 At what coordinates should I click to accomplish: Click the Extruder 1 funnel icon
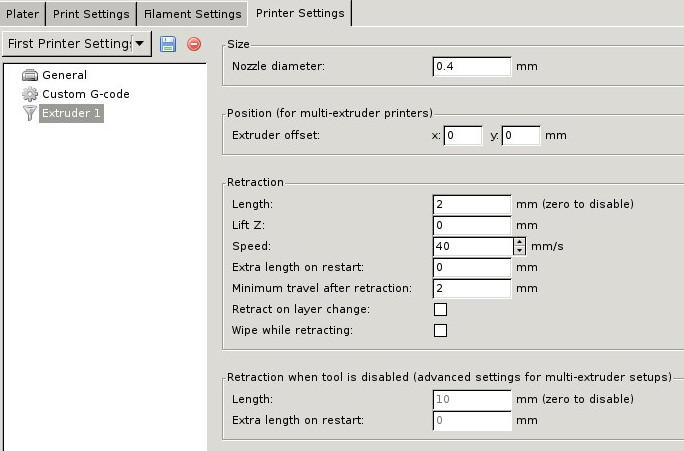29,114
